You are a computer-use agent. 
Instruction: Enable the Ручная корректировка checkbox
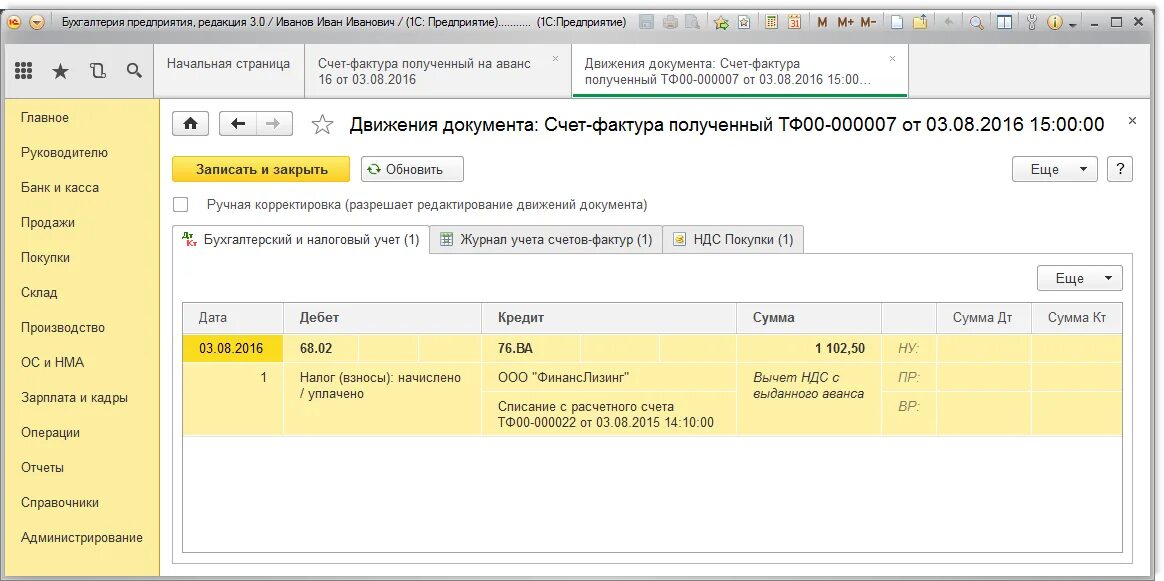(x=180, y=204)
